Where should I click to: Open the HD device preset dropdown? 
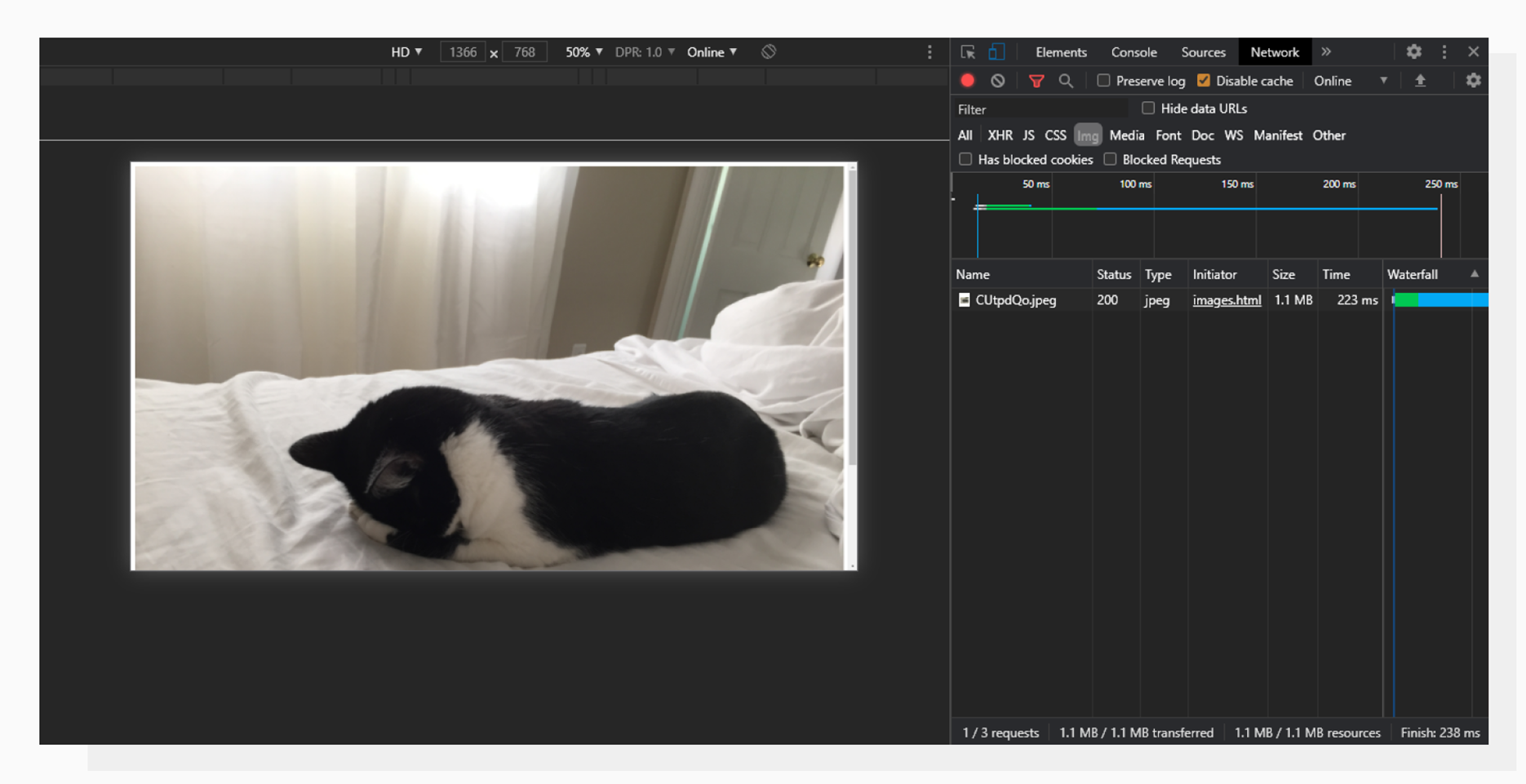406,51
